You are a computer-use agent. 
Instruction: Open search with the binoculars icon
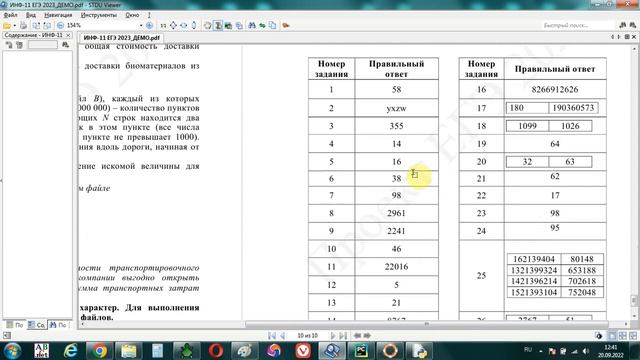pos(252,25)
